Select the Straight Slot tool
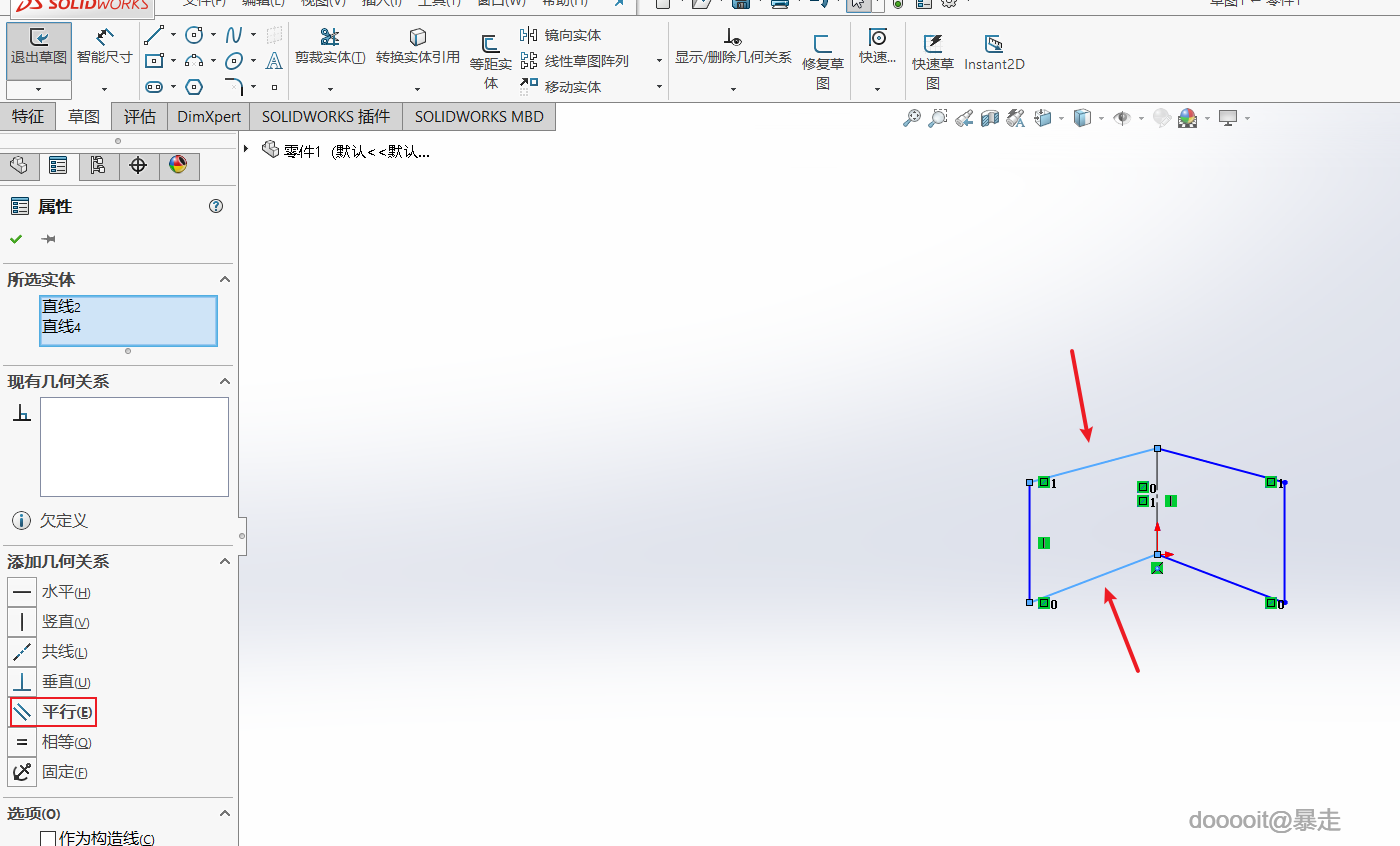 pos(154,87)
